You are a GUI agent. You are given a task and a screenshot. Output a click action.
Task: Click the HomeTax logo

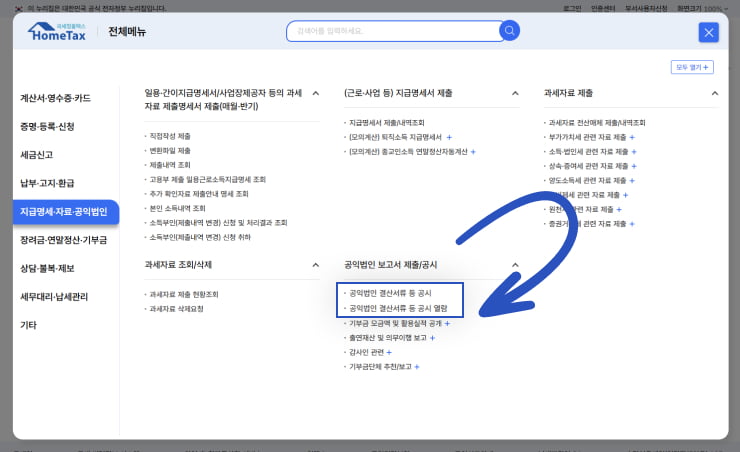[x=62, y=32]
